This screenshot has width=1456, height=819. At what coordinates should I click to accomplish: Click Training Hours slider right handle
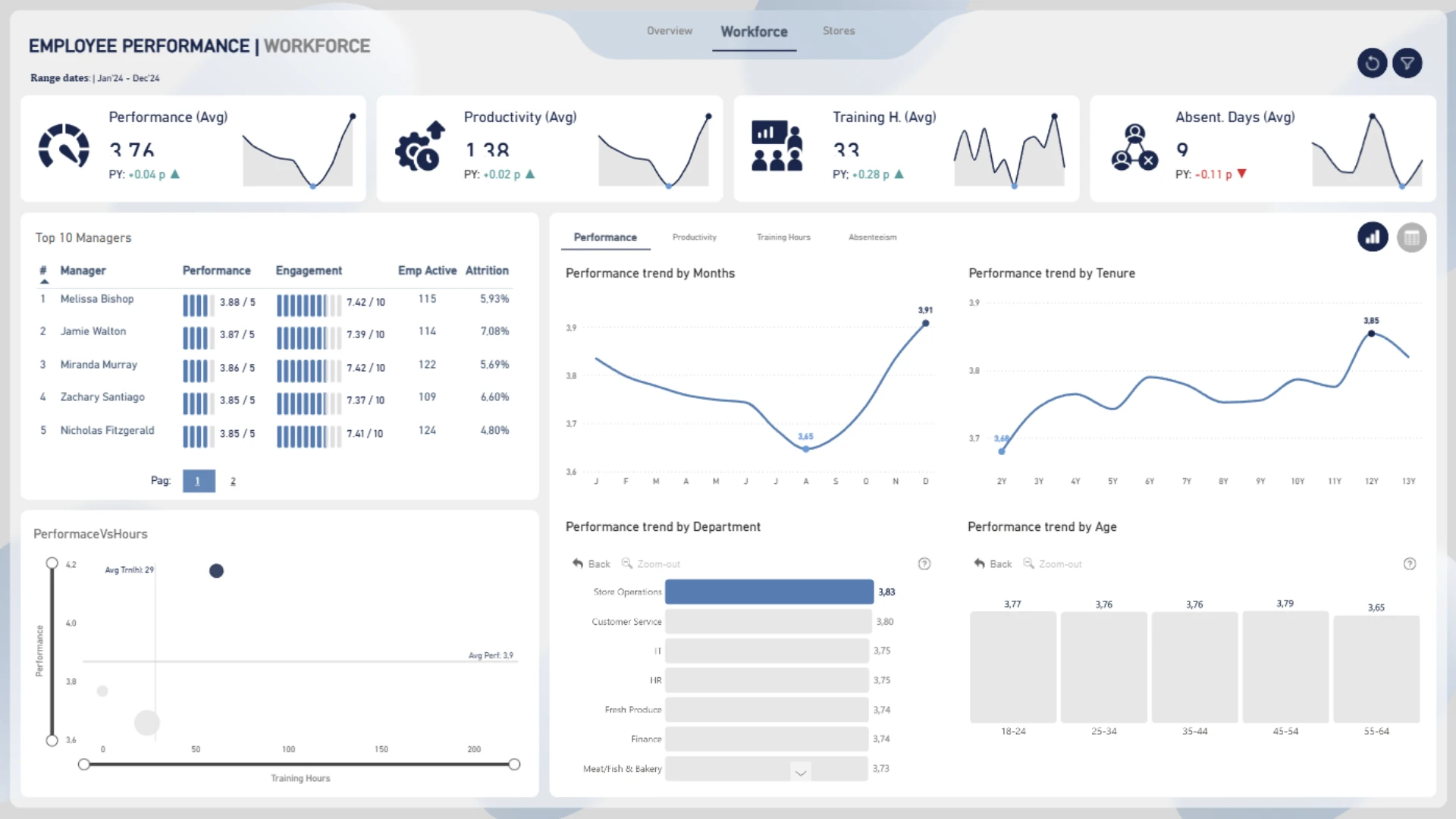[x=514, y=764]
